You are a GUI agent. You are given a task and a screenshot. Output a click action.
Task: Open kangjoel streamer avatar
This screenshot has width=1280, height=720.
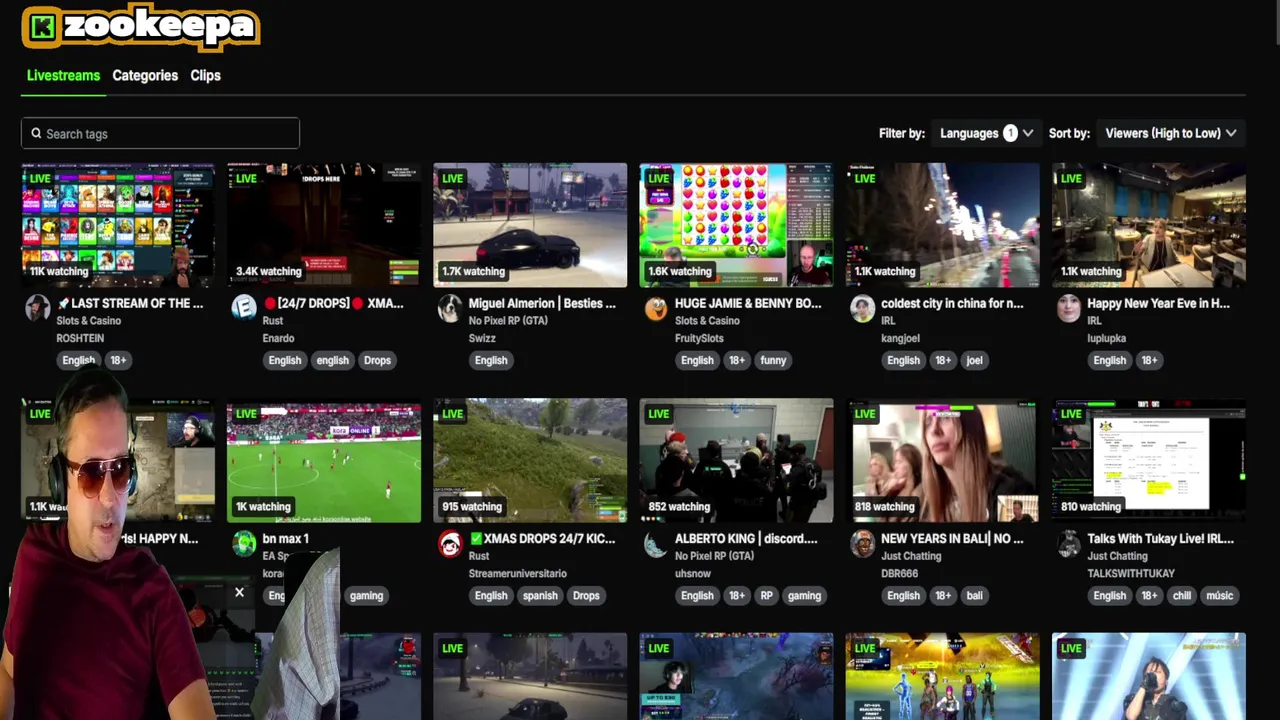[x=862, y=308]
